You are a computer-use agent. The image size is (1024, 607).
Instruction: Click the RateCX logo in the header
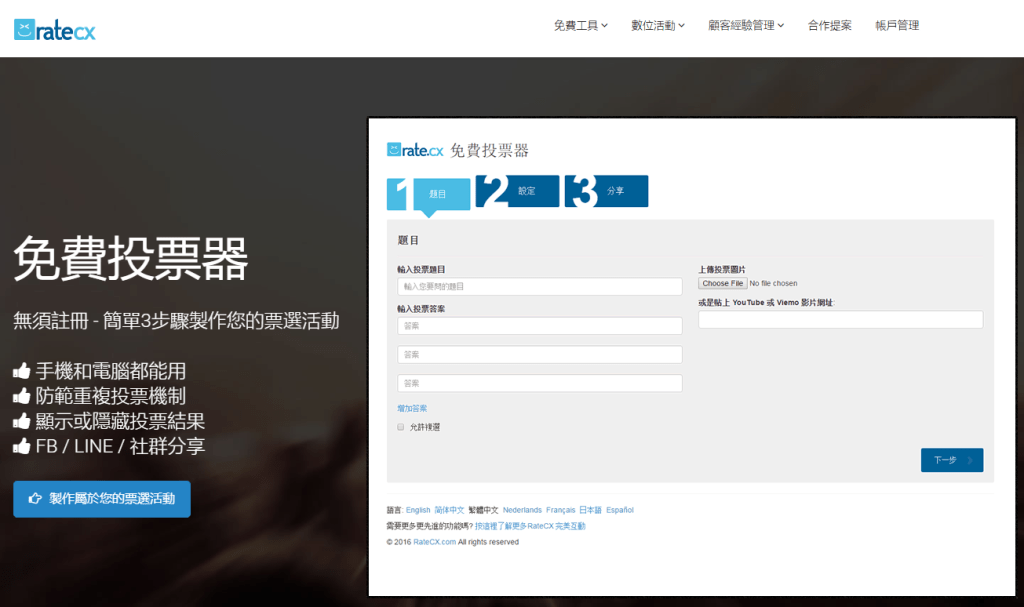[x=55, y=29]
